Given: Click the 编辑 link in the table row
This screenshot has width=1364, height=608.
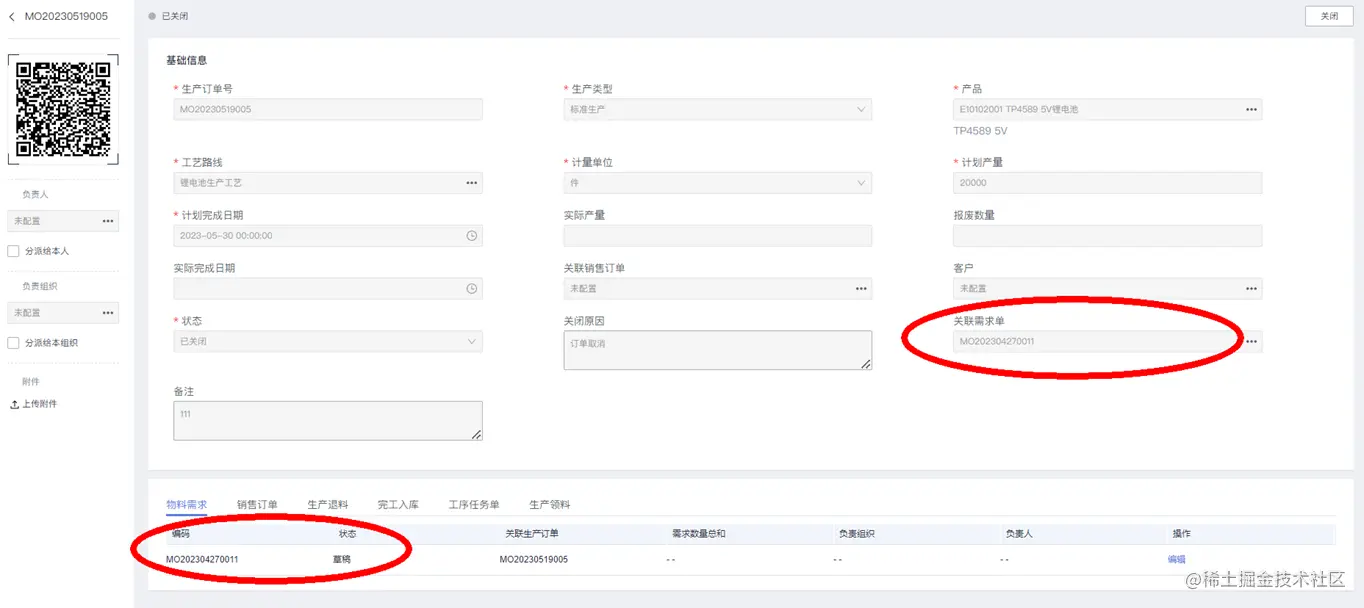Looking at the screenshot, I should [x=1176, y=560].
